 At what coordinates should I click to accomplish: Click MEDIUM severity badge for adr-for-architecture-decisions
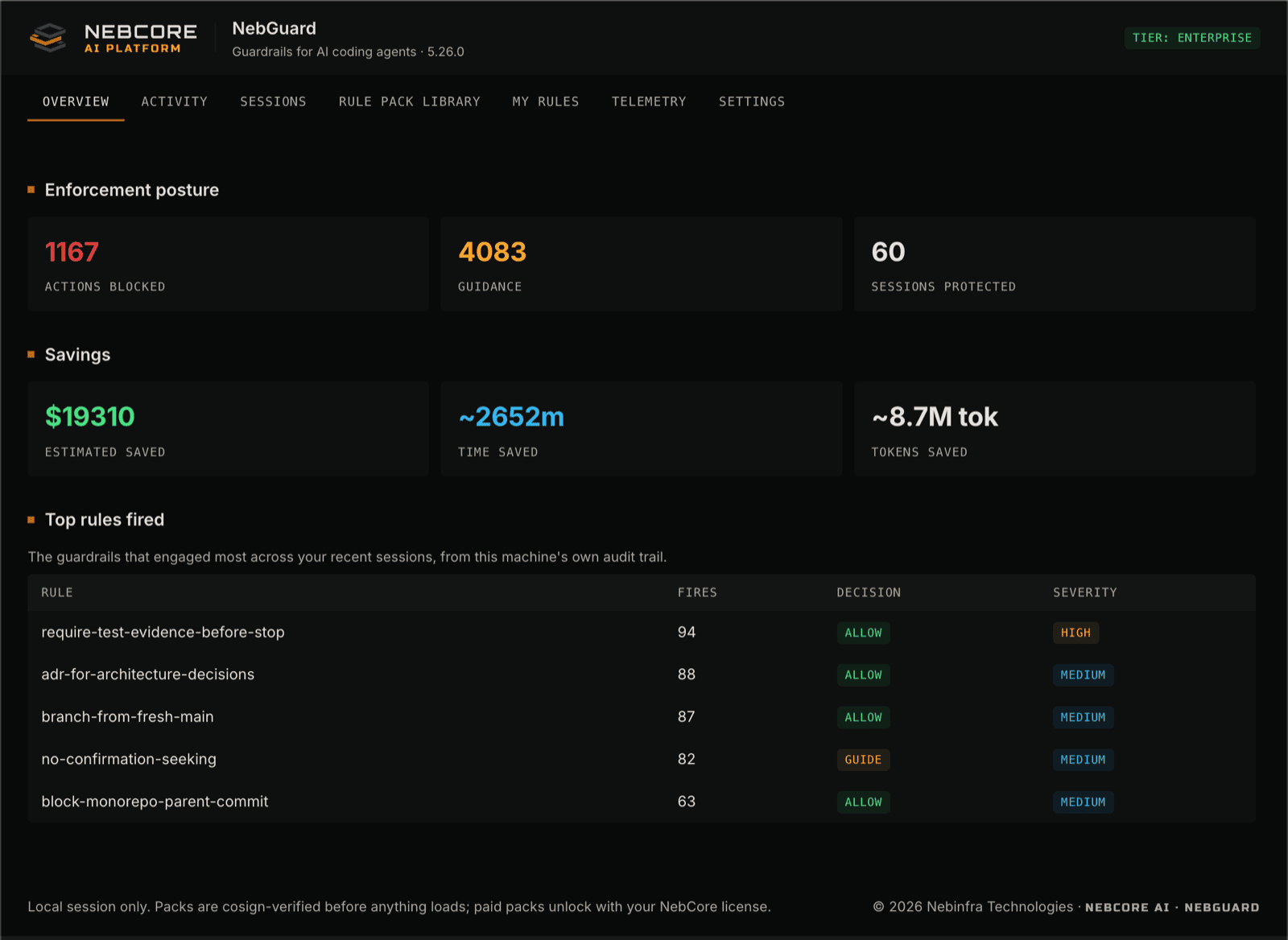1084,675
